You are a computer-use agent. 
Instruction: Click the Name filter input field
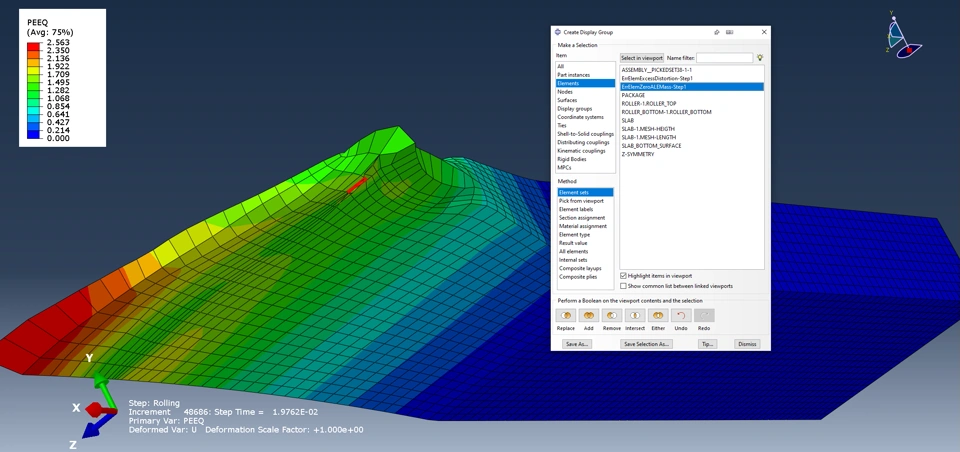click(724, 58)
